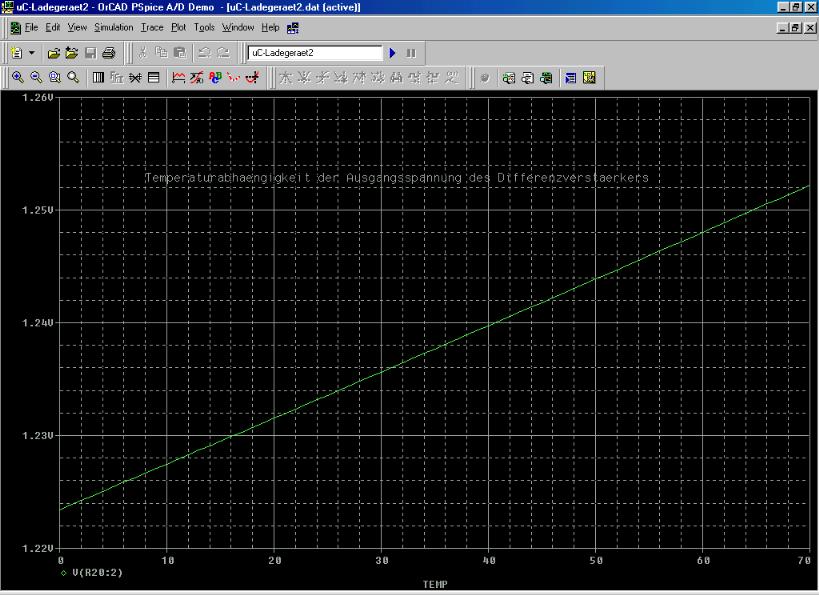Click the 60 x-axis value
The width and height of the screenshot is (819, 595).
[704, 561]
